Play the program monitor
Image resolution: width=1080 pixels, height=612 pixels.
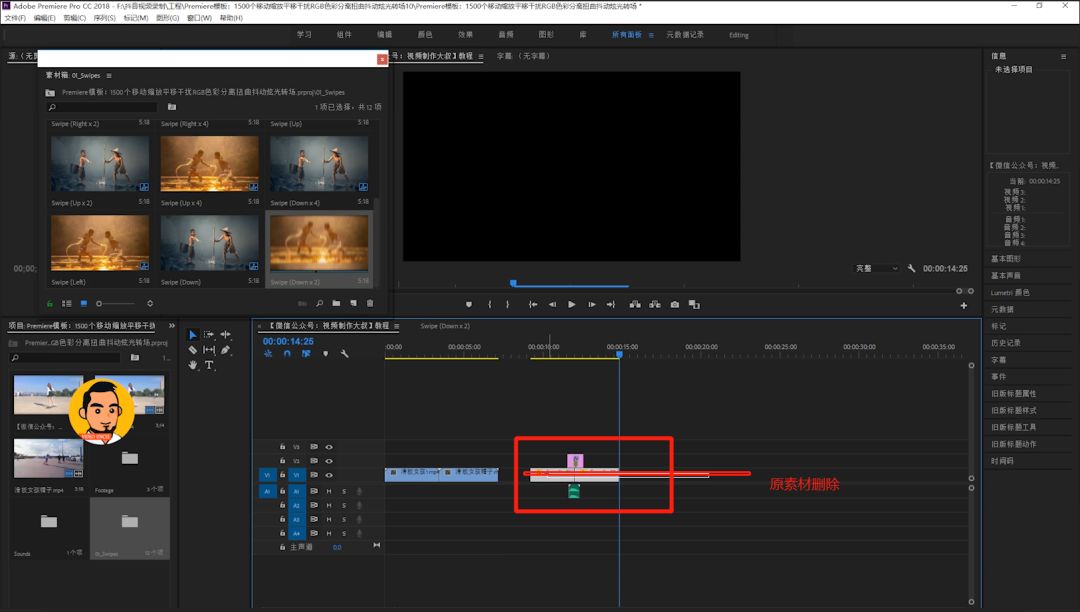click(572, 304)
